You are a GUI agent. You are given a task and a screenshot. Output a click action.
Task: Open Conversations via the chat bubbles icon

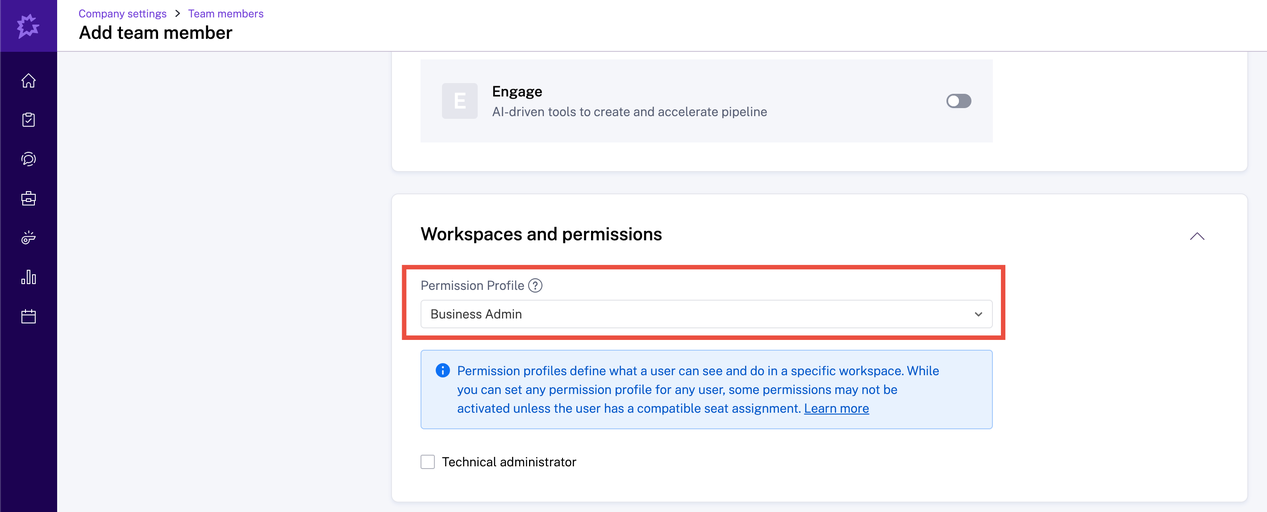click(x=28, y=159)
